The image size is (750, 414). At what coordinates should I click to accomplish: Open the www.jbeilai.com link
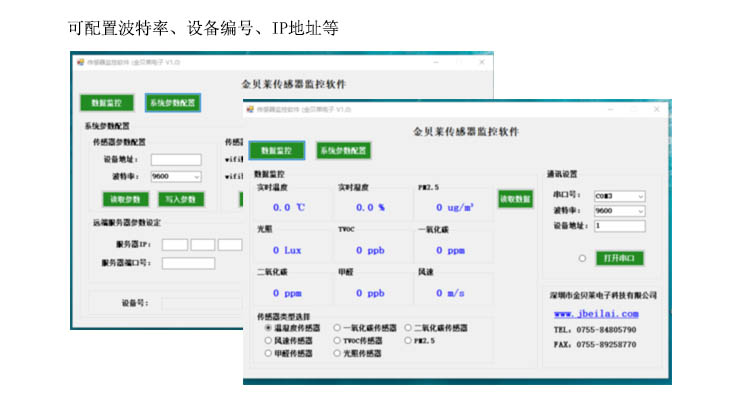(x=596, y=314)
